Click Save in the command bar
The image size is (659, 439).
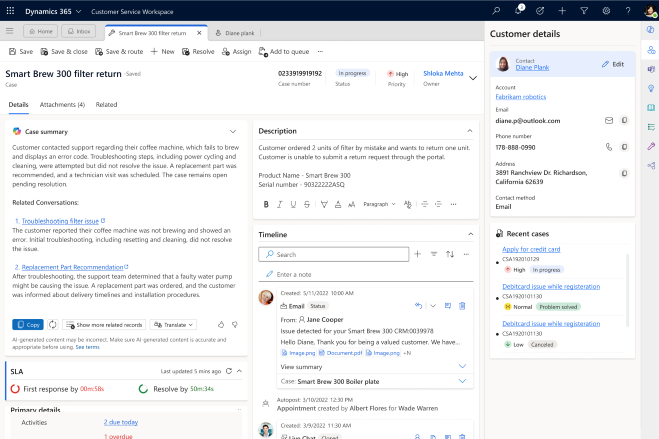pos(21,51)
